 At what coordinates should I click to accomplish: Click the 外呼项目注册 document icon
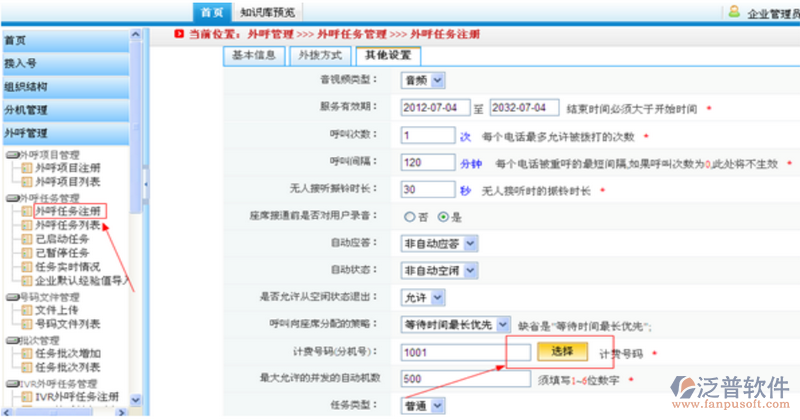pos(26,169)
